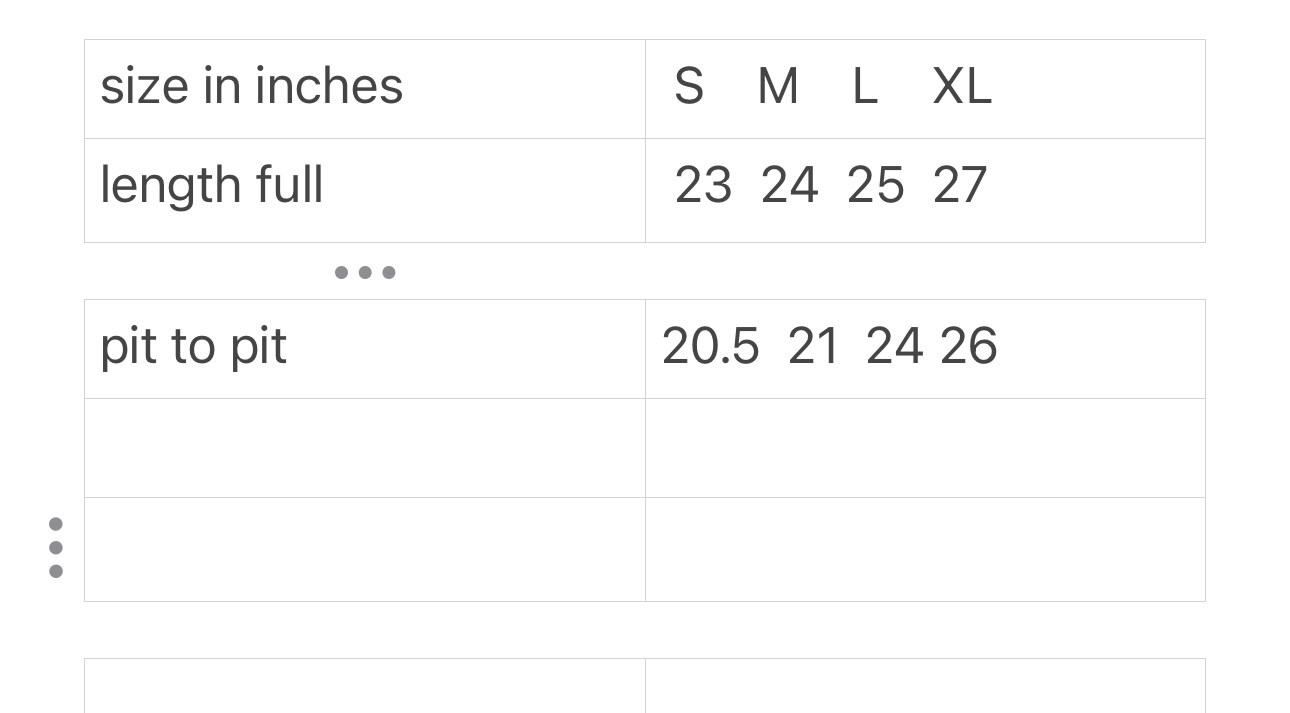
Task: Click the vertical three-dot row handle
Action: [x=56, y=548]
